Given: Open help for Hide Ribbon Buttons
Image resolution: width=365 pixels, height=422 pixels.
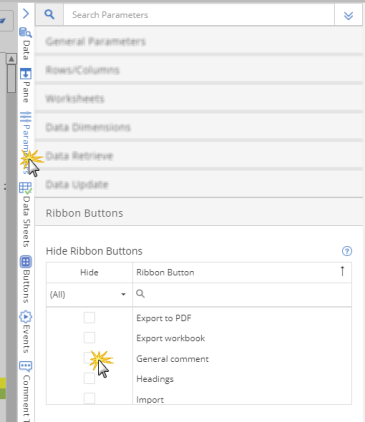Looking at the screenshot, I should click(347, 251).
